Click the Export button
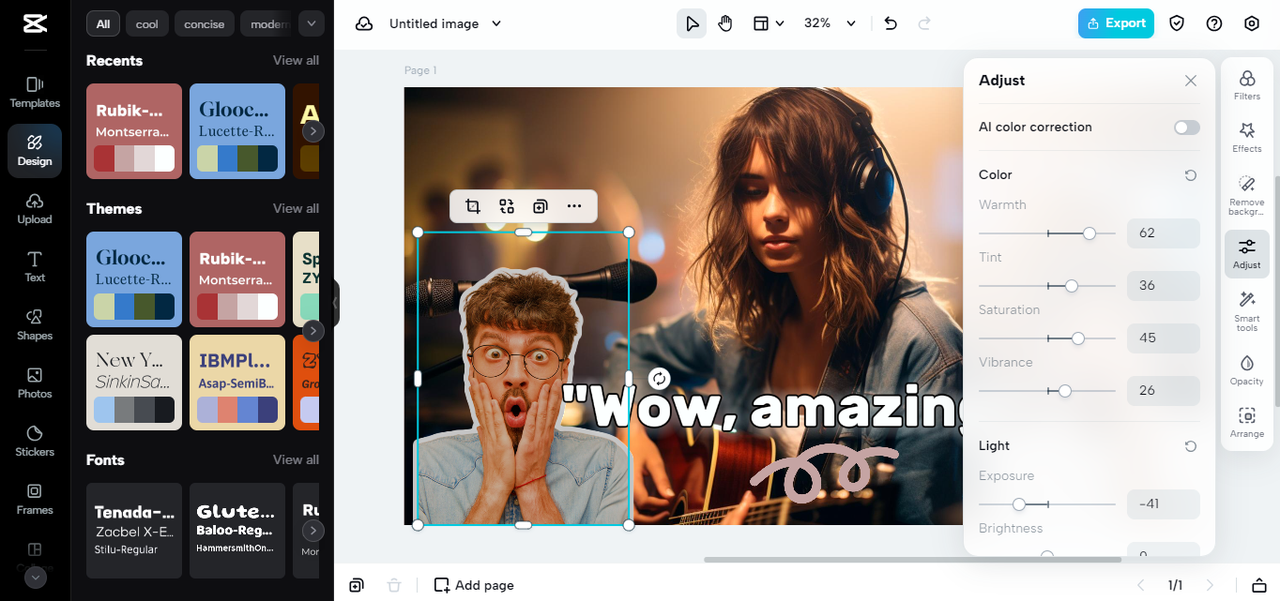 (1116, 23)
